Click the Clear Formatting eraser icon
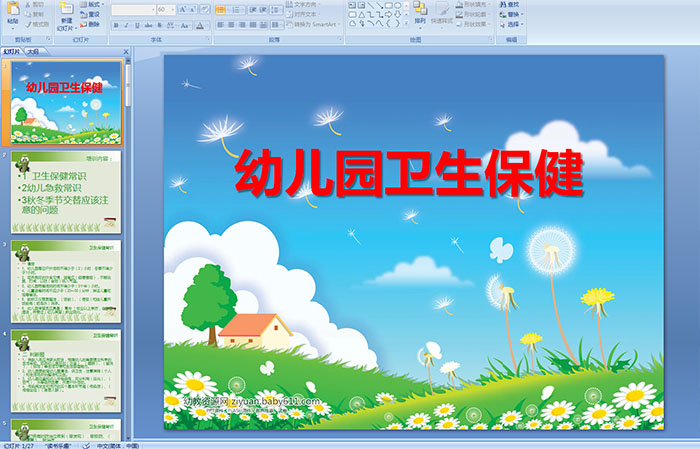This screenshot has width=700, height=449. (x=205, y=9)
